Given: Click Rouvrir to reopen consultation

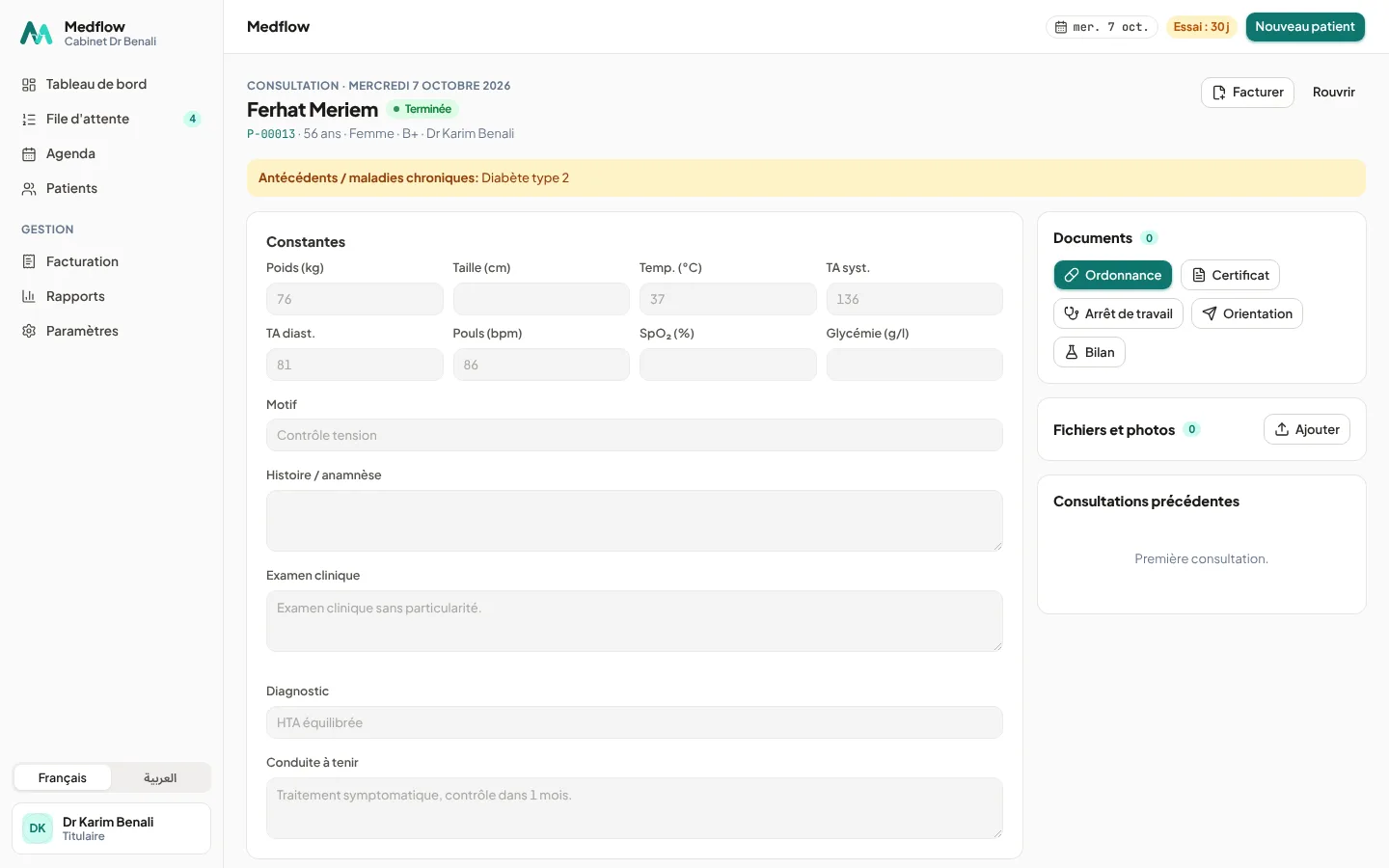Looking at the screenshot, I should point(1333,93).
